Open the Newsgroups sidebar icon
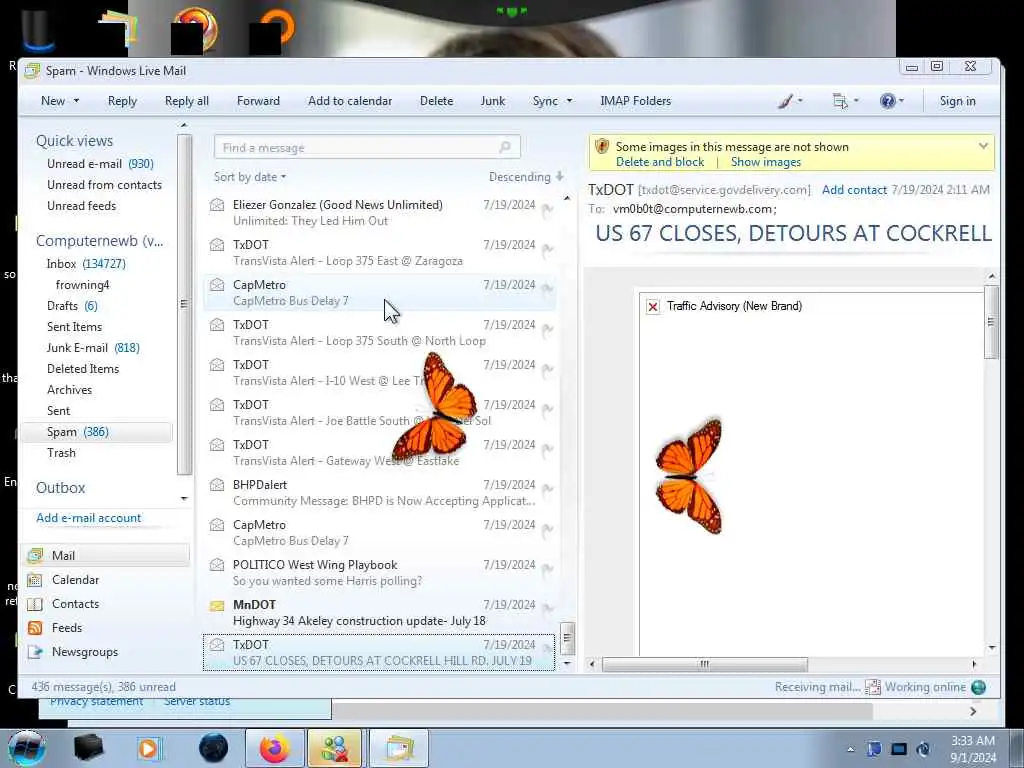The width and height of the screenshot is (1024, 768). pyautogui.click(x=35, y=652)
